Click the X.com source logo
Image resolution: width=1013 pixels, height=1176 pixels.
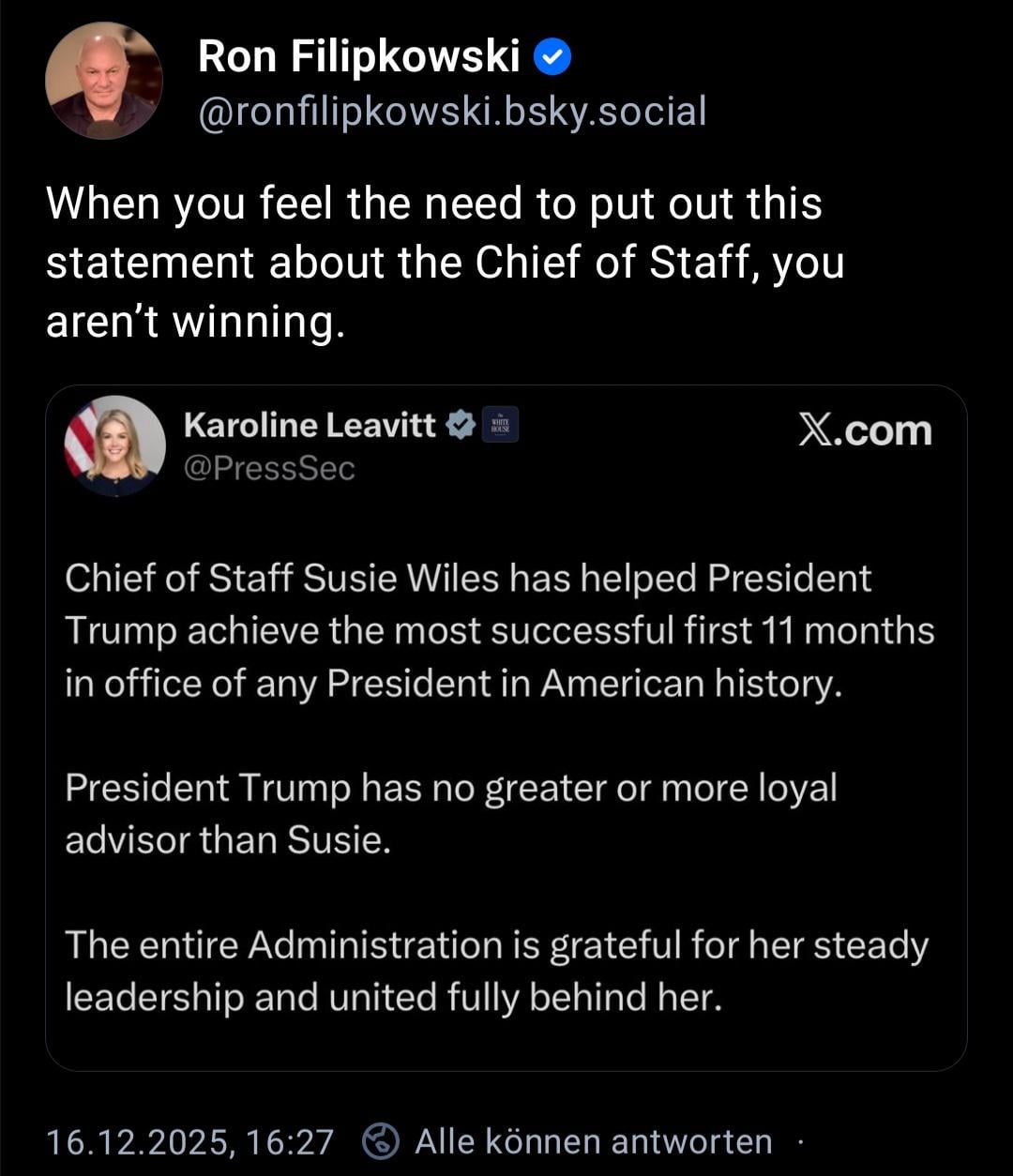865,430
